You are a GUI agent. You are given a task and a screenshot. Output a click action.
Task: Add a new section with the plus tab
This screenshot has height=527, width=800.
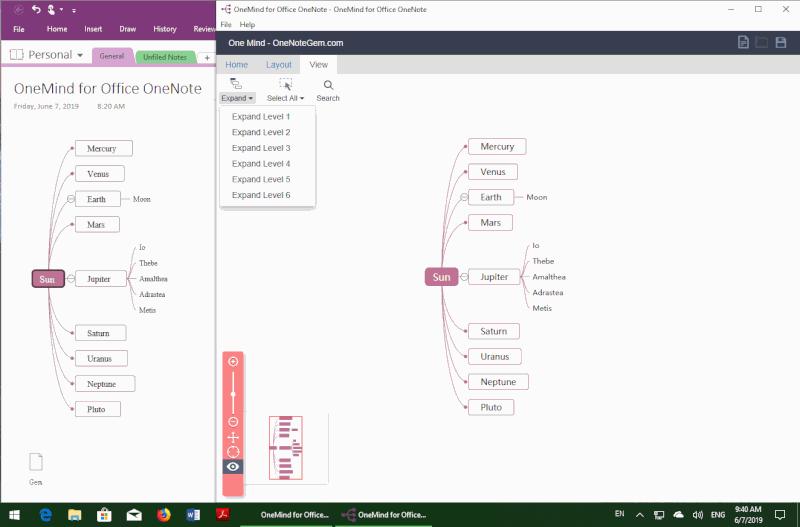pos(207,58)
